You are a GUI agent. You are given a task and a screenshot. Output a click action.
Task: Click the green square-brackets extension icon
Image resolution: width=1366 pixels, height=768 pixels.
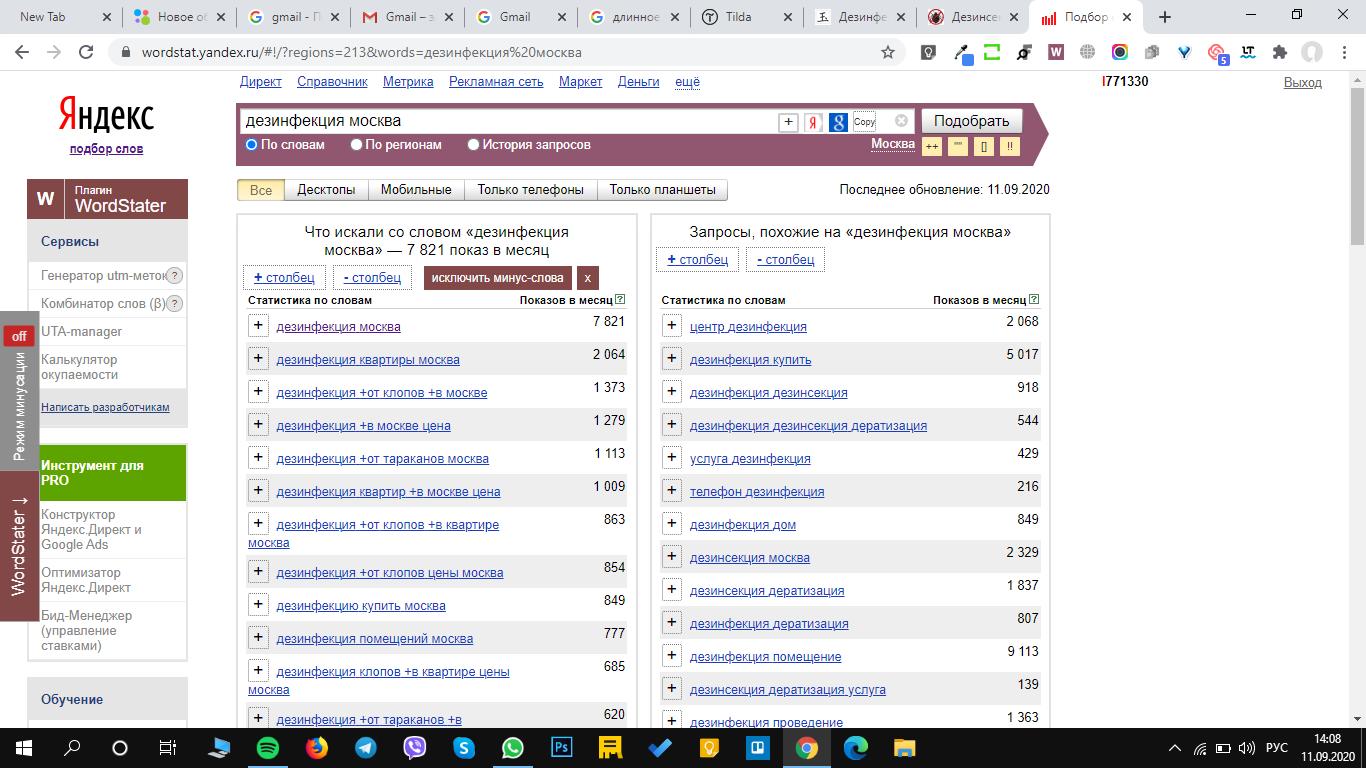click(x=992, y=52)
